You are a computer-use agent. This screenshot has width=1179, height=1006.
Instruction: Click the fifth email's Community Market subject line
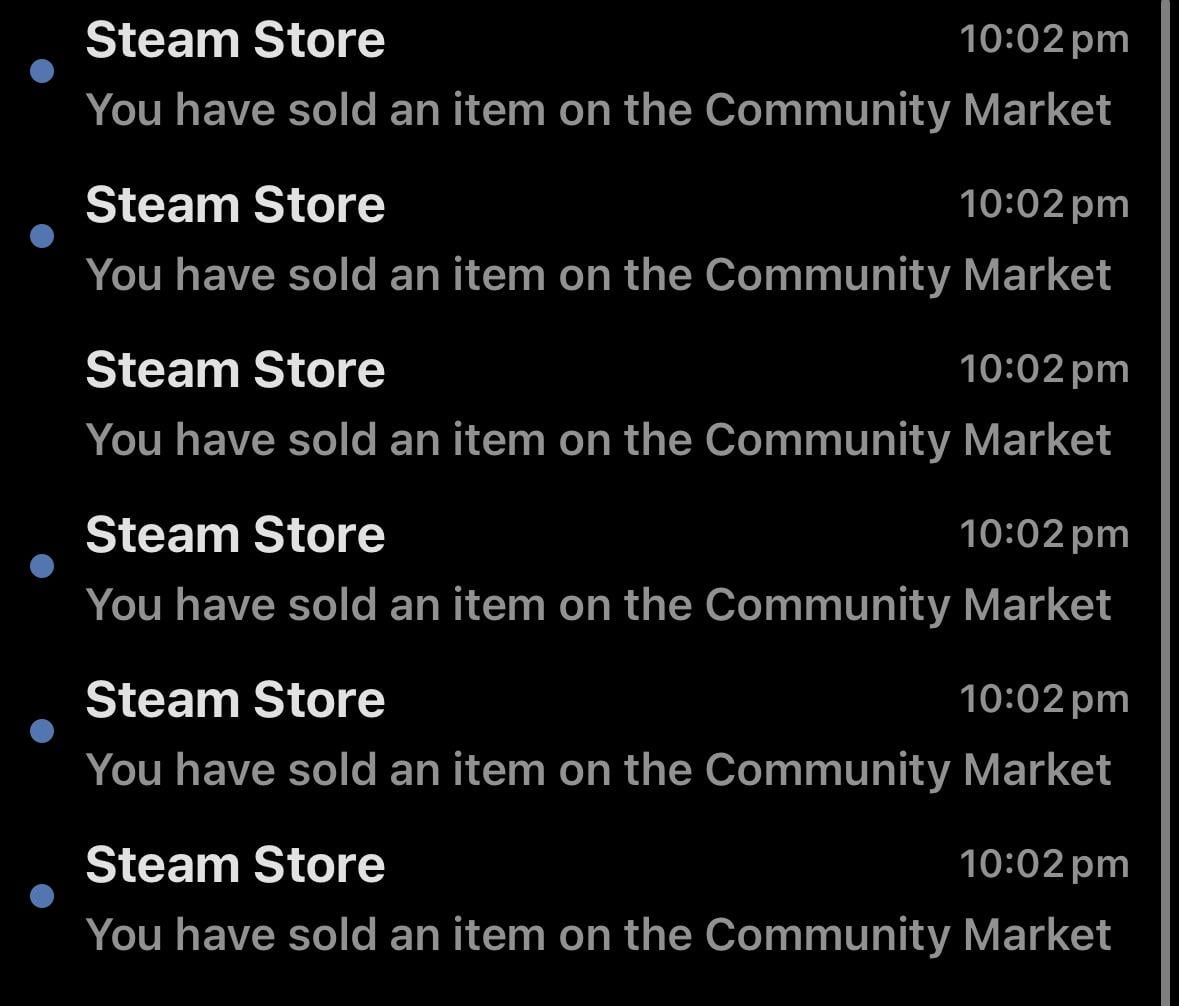[598, 770]
